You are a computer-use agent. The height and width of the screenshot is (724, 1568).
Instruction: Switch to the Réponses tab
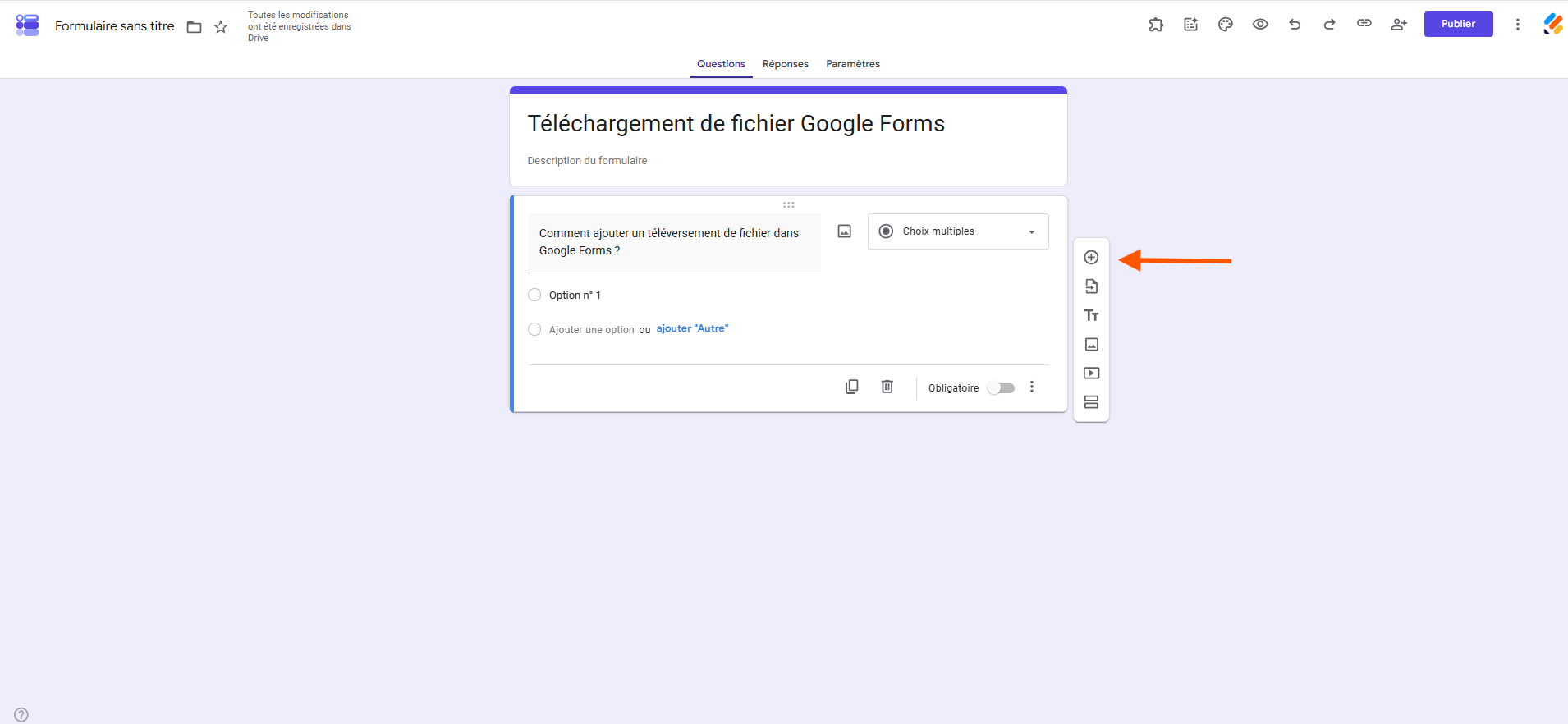click(786, 64)
